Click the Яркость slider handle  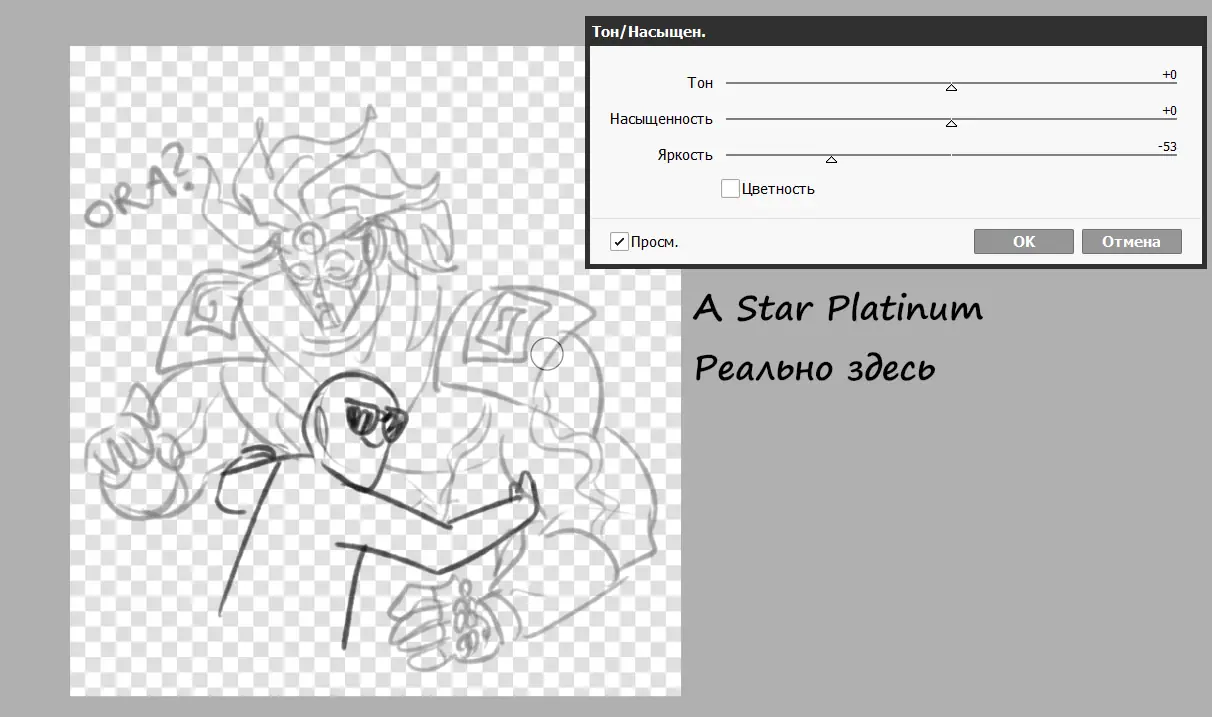(x=831, y=160)
